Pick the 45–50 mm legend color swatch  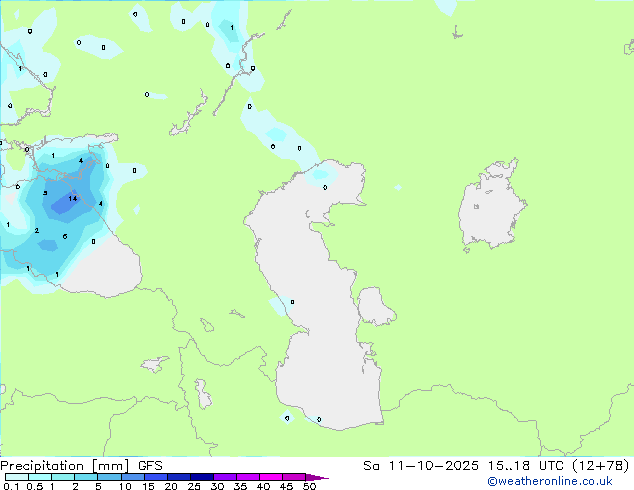point(294,477)
